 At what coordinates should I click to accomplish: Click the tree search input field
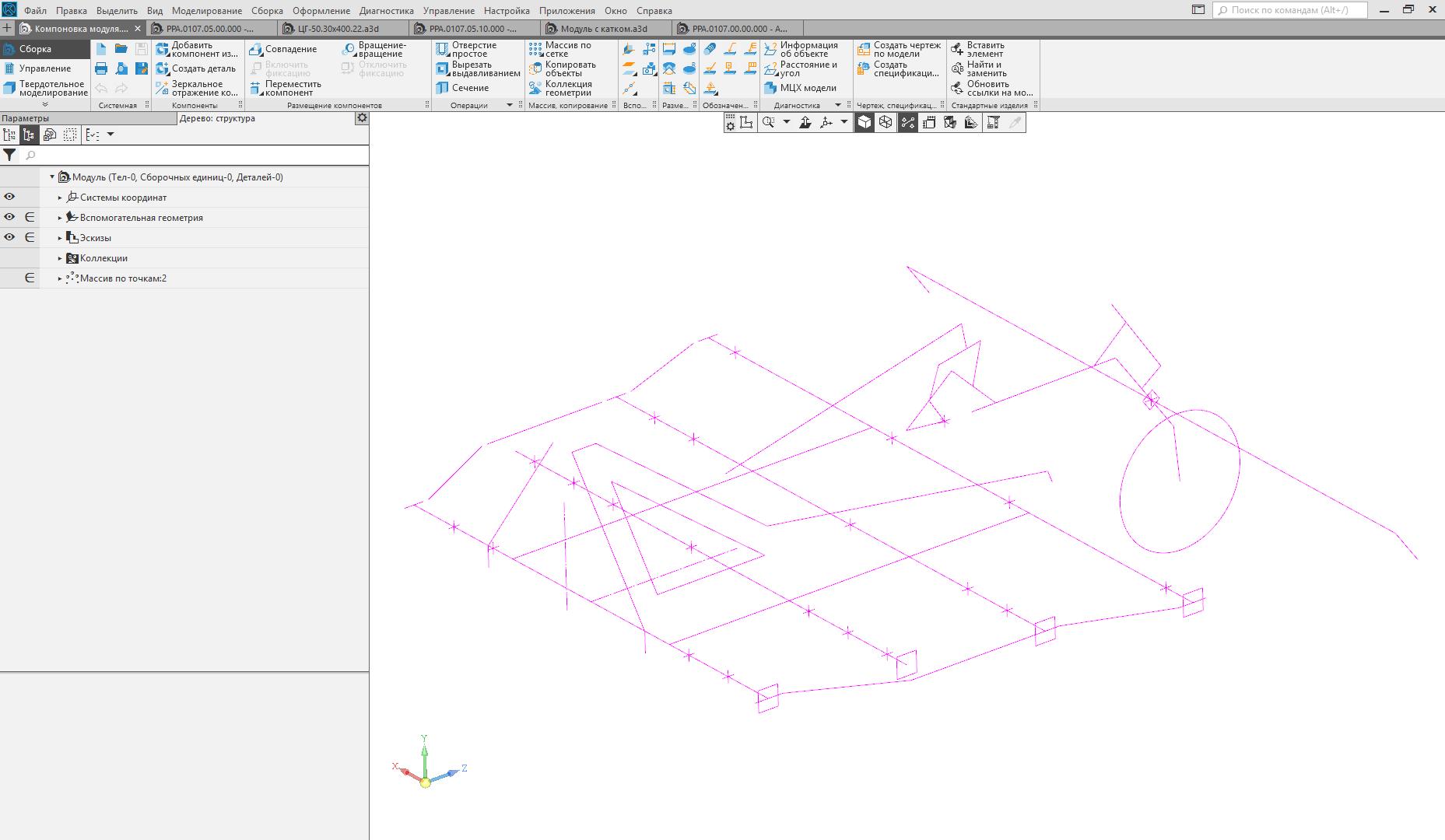click(x=195, y=156)
